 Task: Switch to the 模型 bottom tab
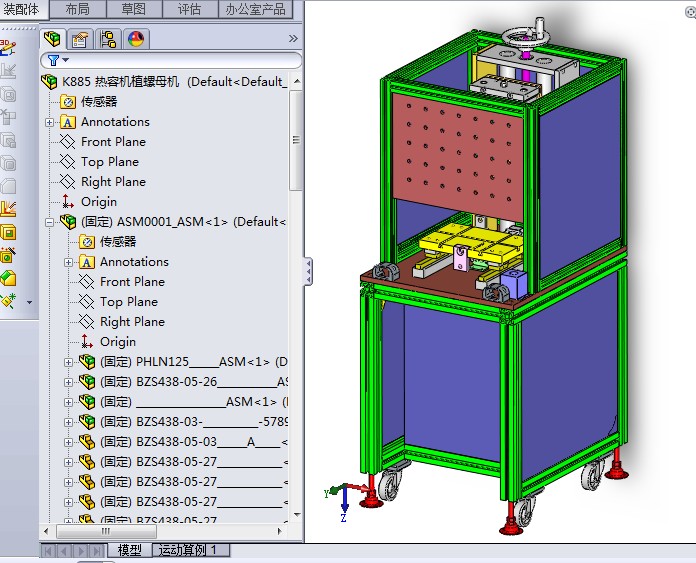tap(130, 550)
